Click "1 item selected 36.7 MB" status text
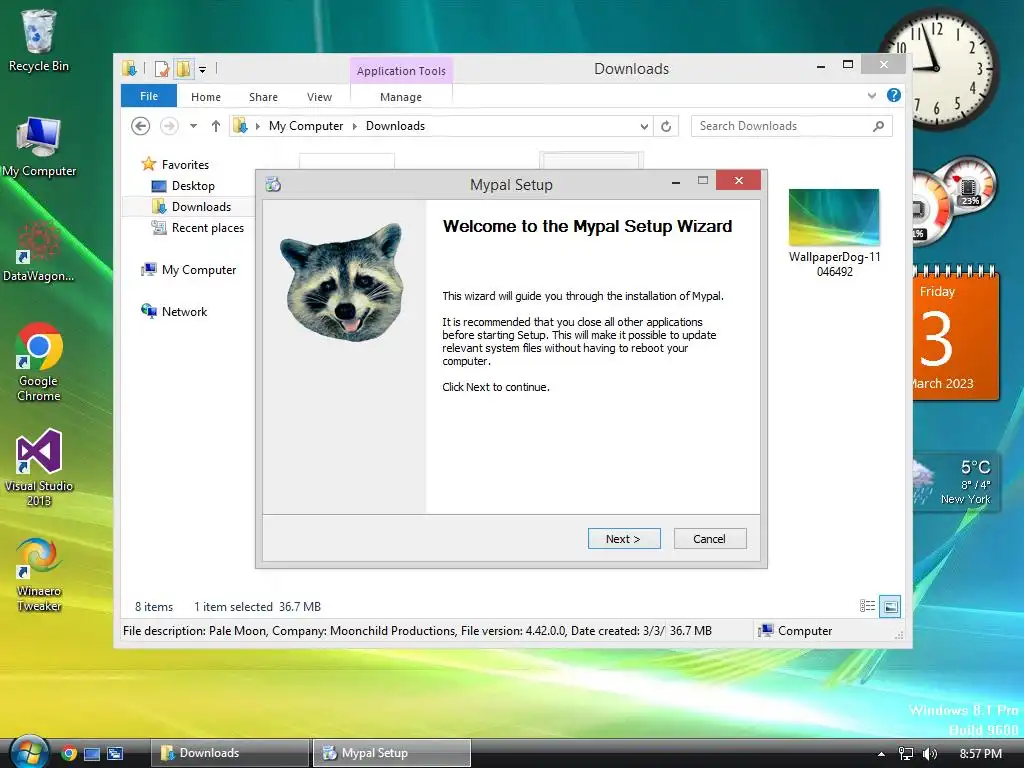1024x768 pixels. (257, 607)
